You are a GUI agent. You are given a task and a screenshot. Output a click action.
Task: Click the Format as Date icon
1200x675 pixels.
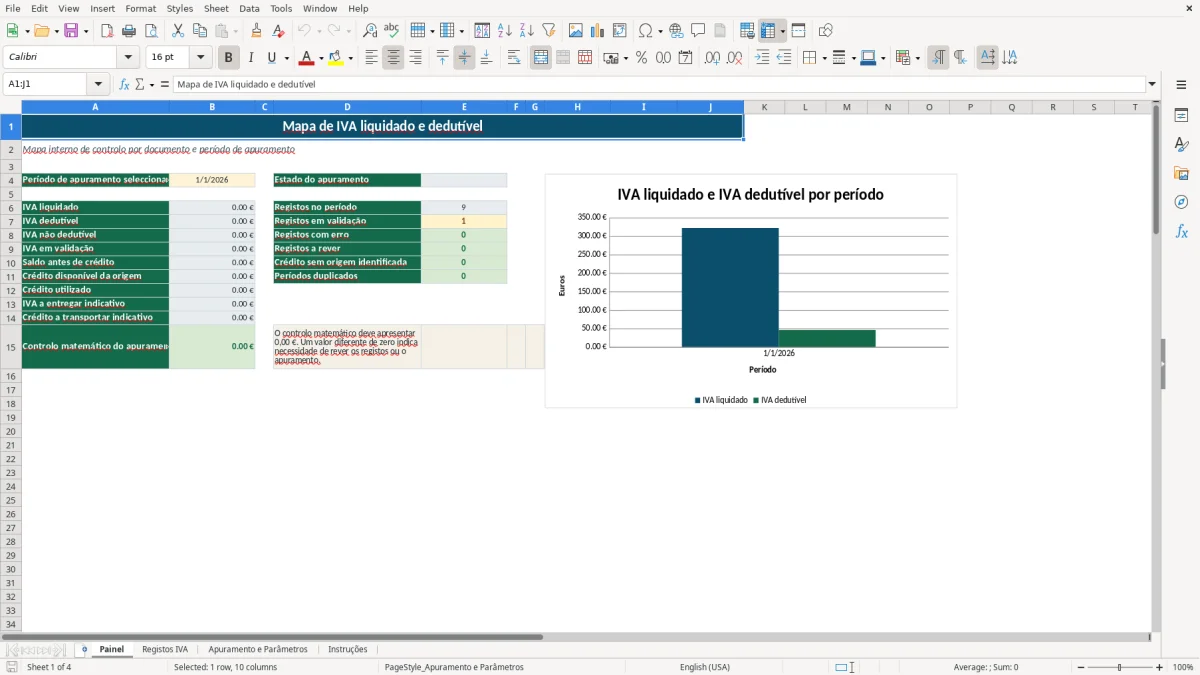685,58
